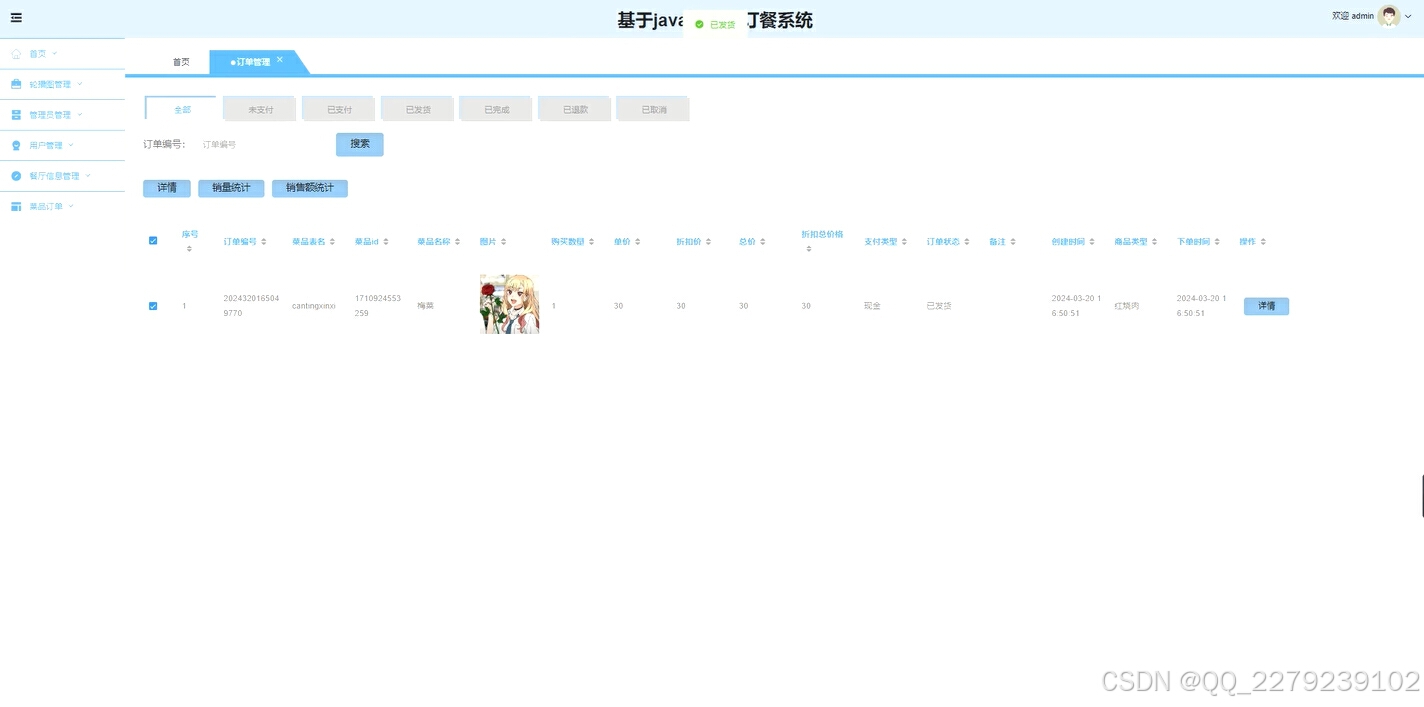Open 菜品订单 via its sidebar icon
Screen dimensions: 1424x707
16,206
